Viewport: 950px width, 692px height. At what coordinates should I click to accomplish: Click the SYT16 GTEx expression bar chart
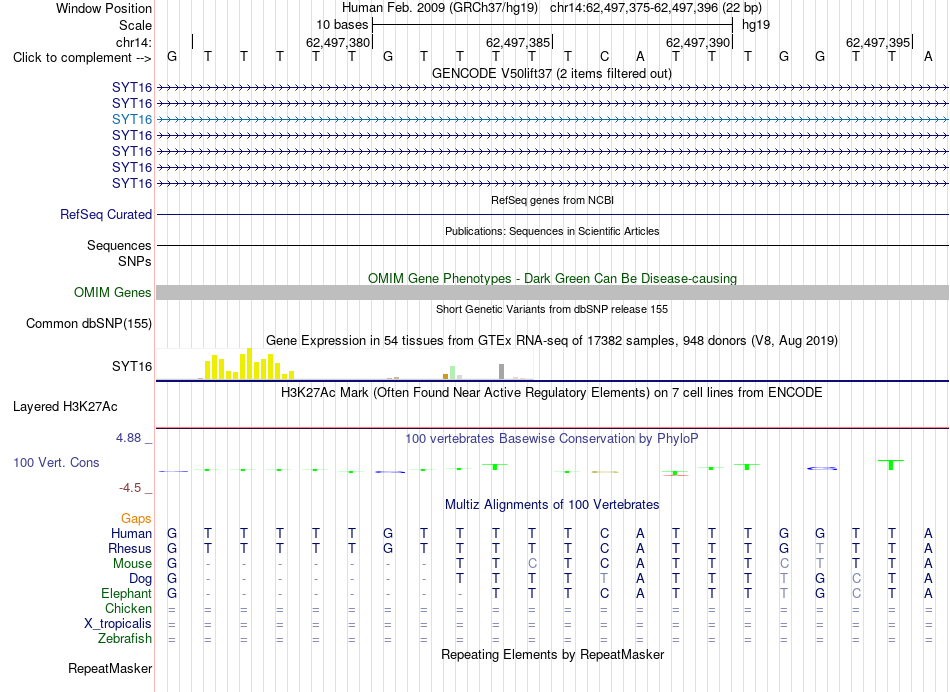coord(345,364)
